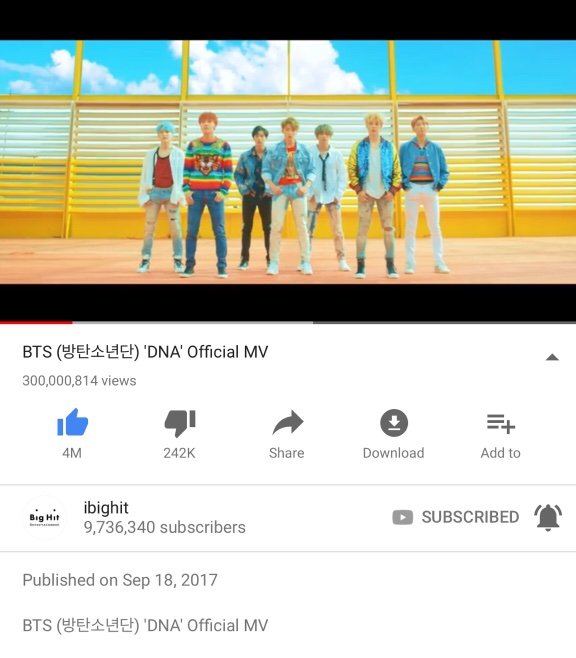The image size is (576, 658).
Task: Tap the Download circle icon
Action: tap(394, 423)
